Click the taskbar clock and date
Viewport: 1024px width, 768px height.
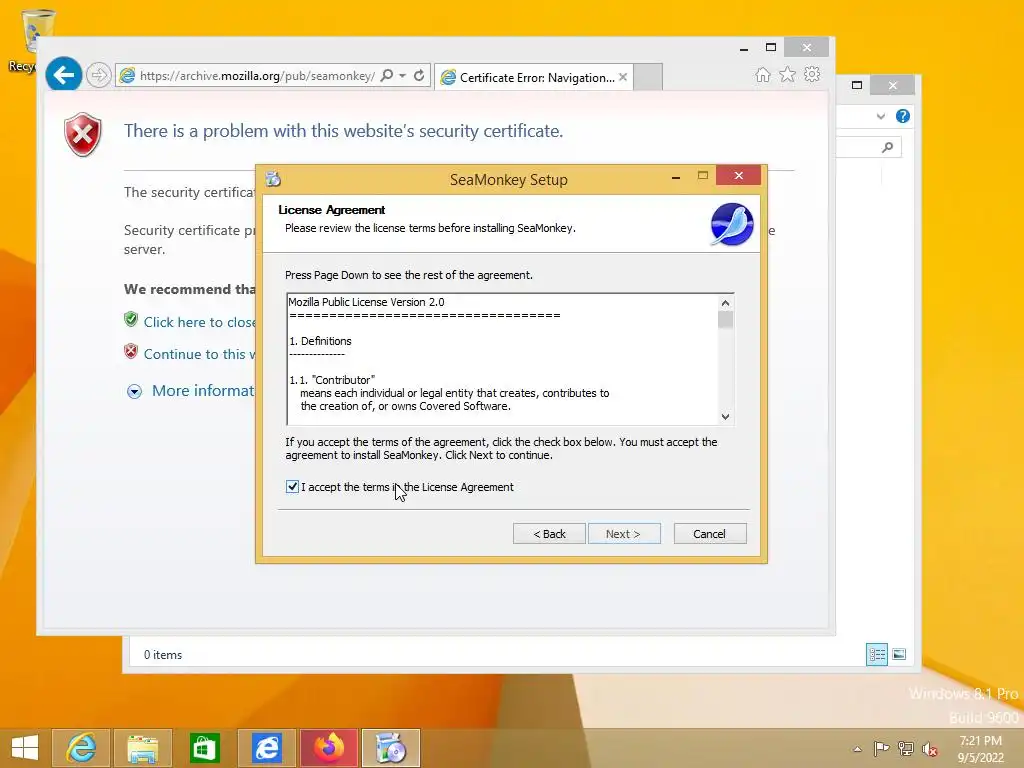(x=980, y=749)
